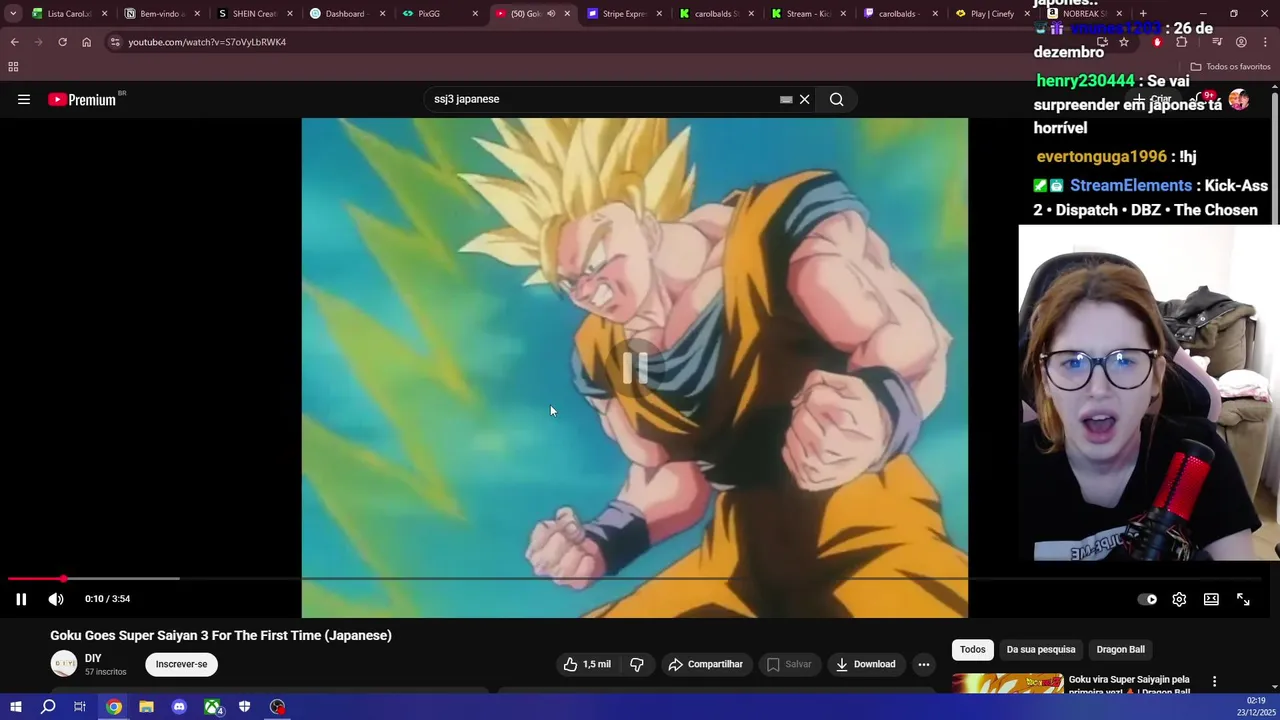Screen dimensions: 1280x720
Task: Switch to the Stripe Express tab
Action: pyautogui.click(x=624, y=14)
